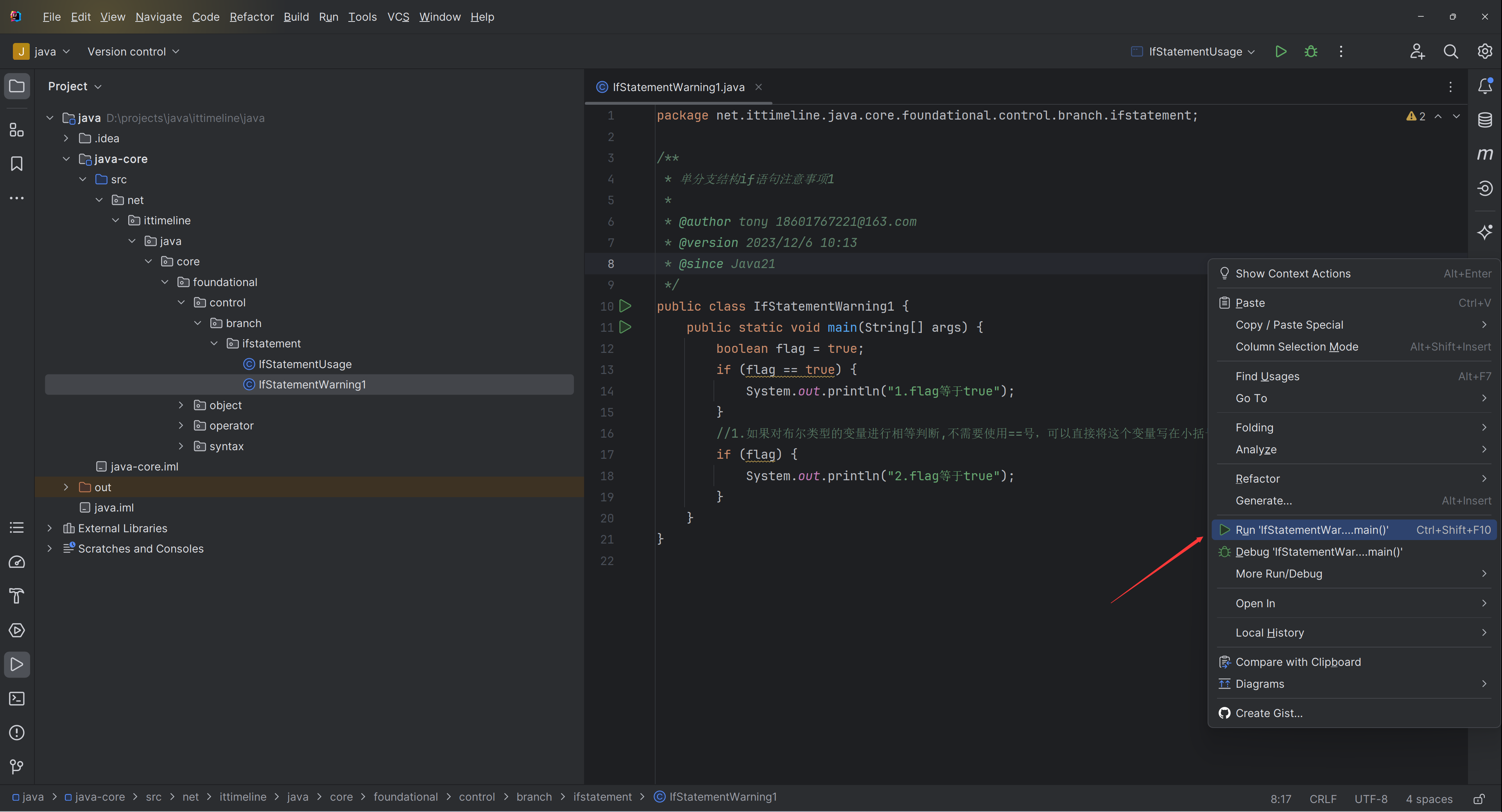Click the UTF-8 encoding in status bar
The height and width of the screenshot is (812, 1502).
point(1370,799)
